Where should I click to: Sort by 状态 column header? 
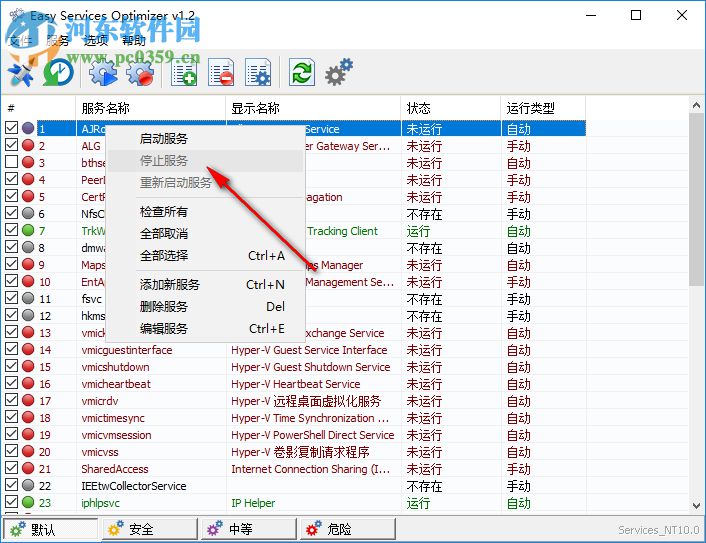tap(451, 108)
